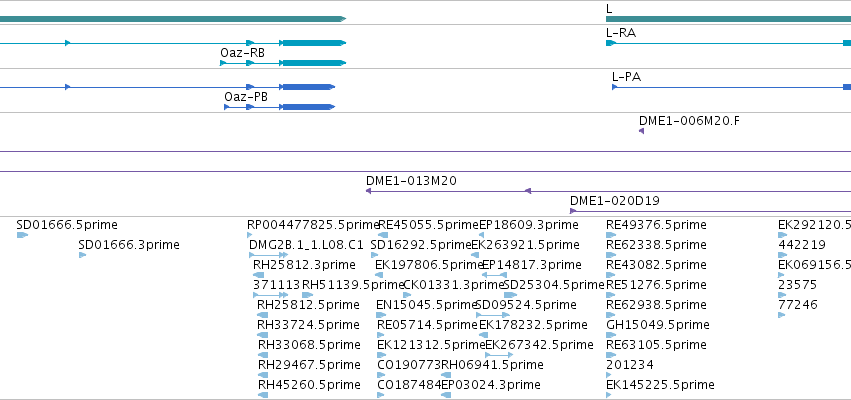Select the RE62338.5prime EST label
Screen dimensions: 851x400
click(x=656, y=245)
